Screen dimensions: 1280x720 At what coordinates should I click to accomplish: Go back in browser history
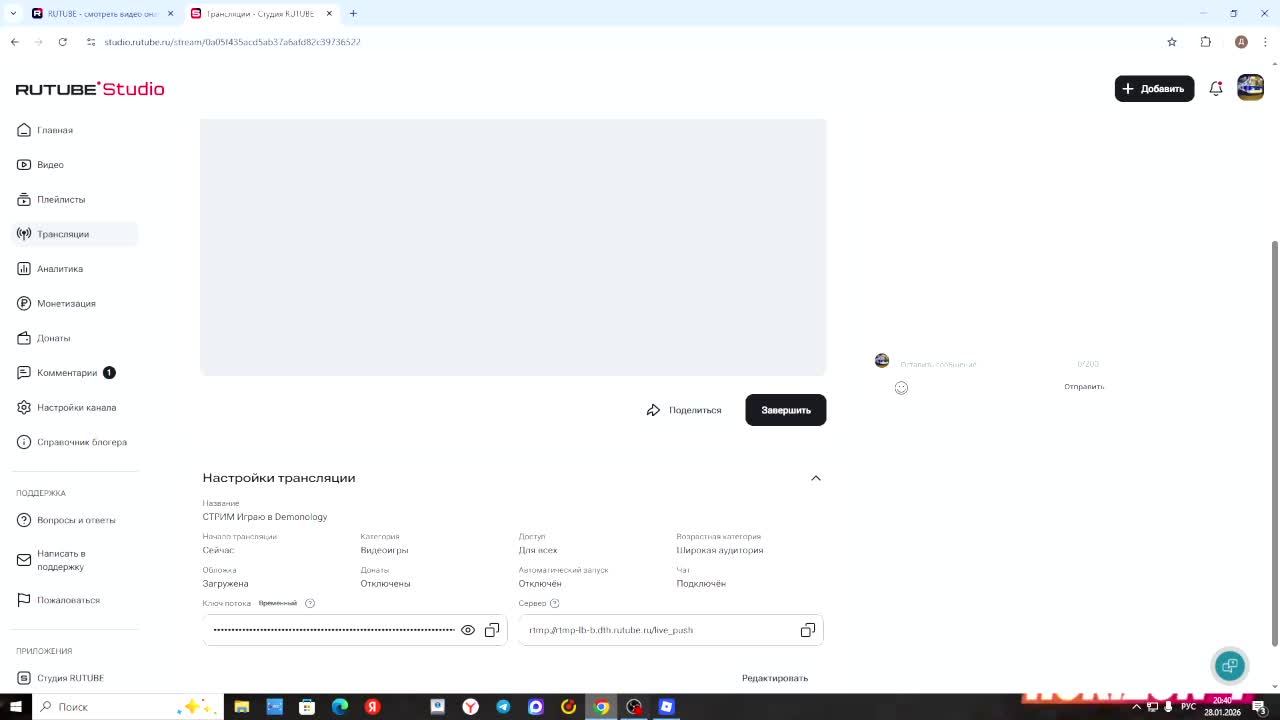point(14,42)
